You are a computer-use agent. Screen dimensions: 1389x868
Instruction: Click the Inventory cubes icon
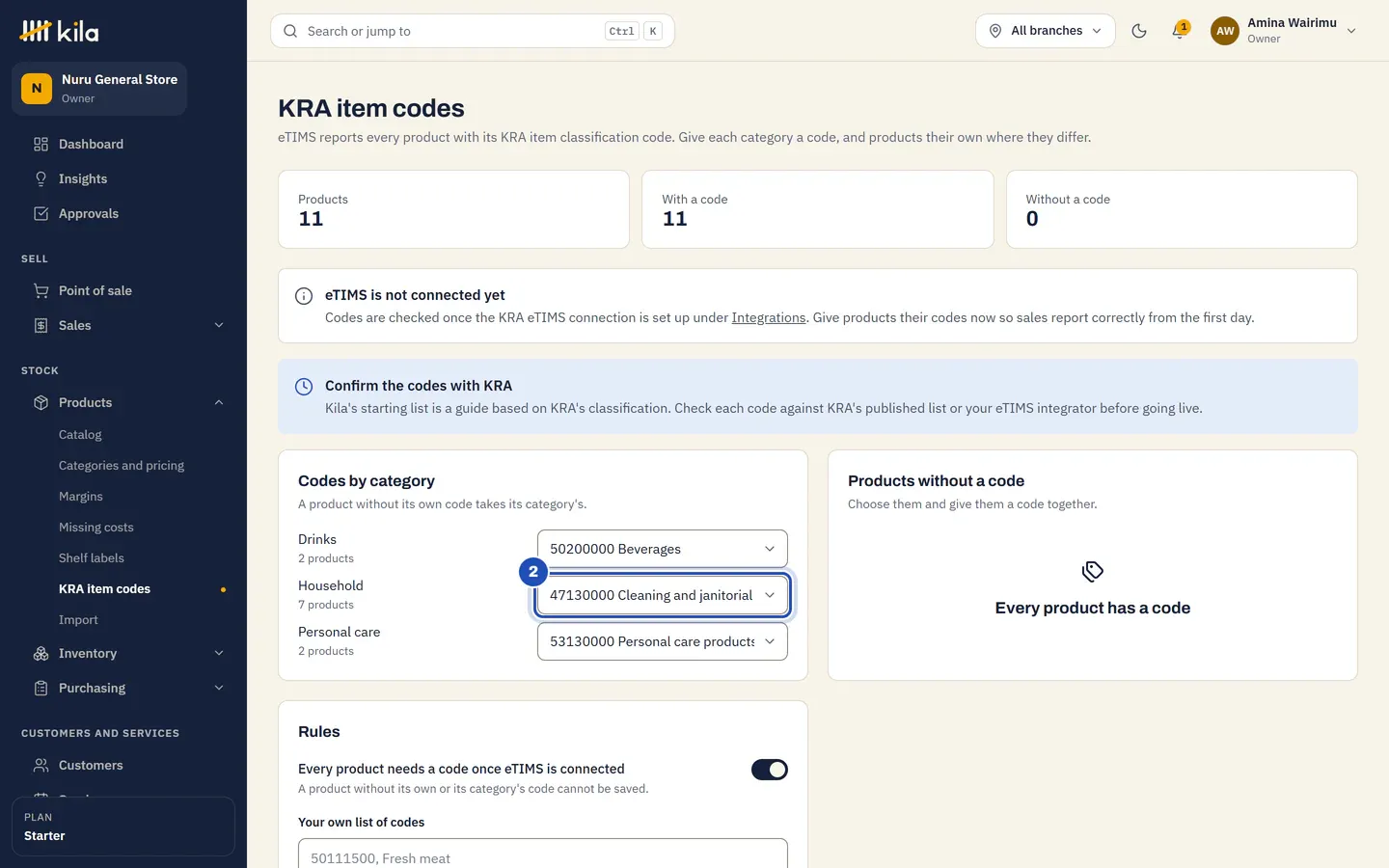point(41,653)
